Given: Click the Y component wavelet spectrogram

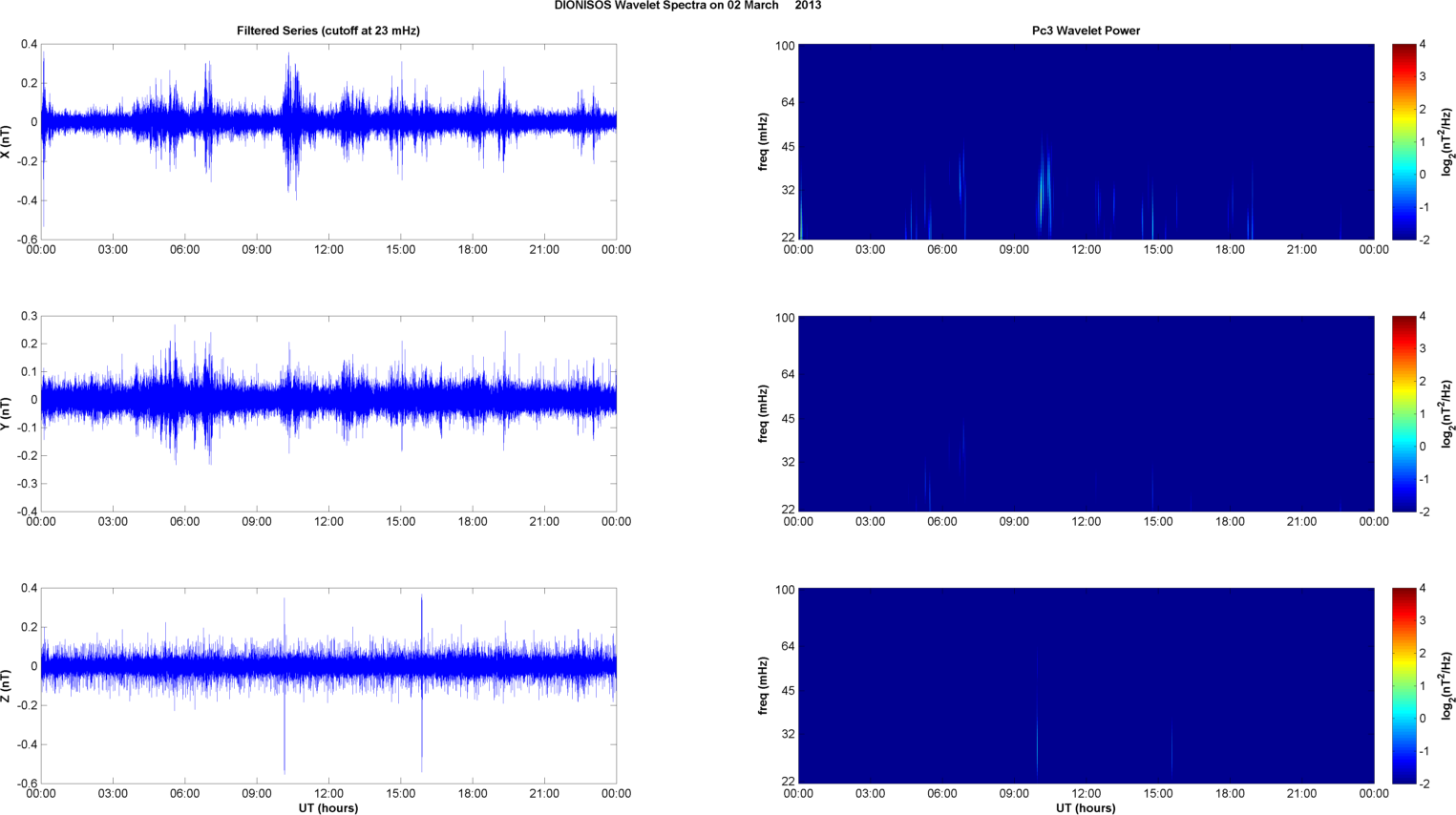Looking at the screenshot, I should tap(1086, 414).
